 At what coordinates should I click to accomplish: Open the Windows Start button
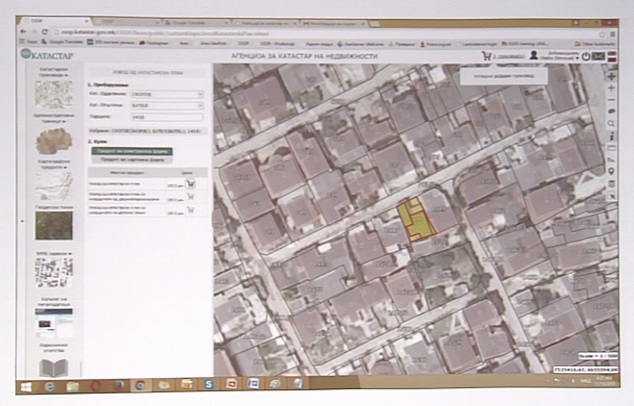click(26, 387)
